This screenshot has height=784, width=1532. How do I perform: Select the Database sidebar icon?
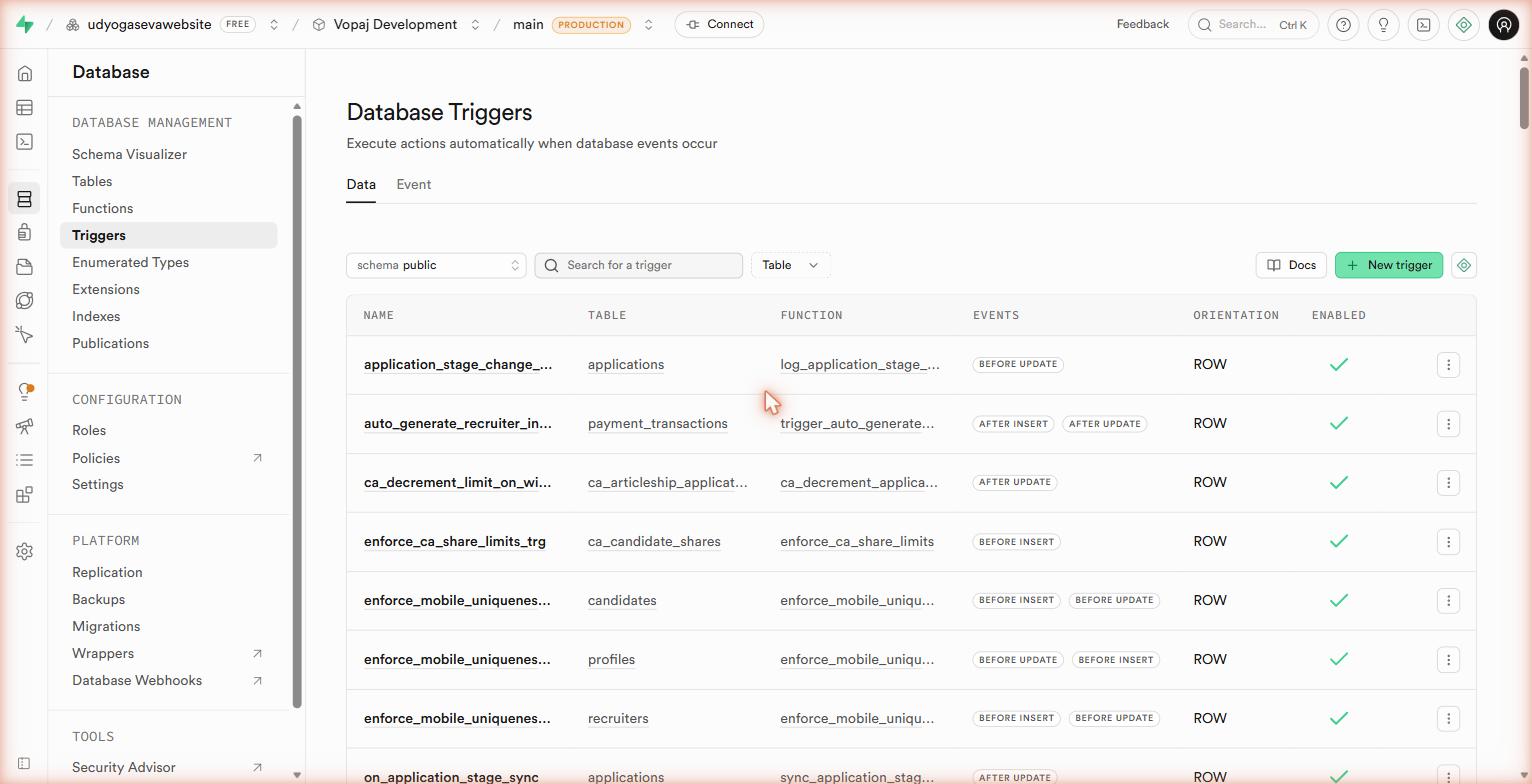[x=25, y=199]
